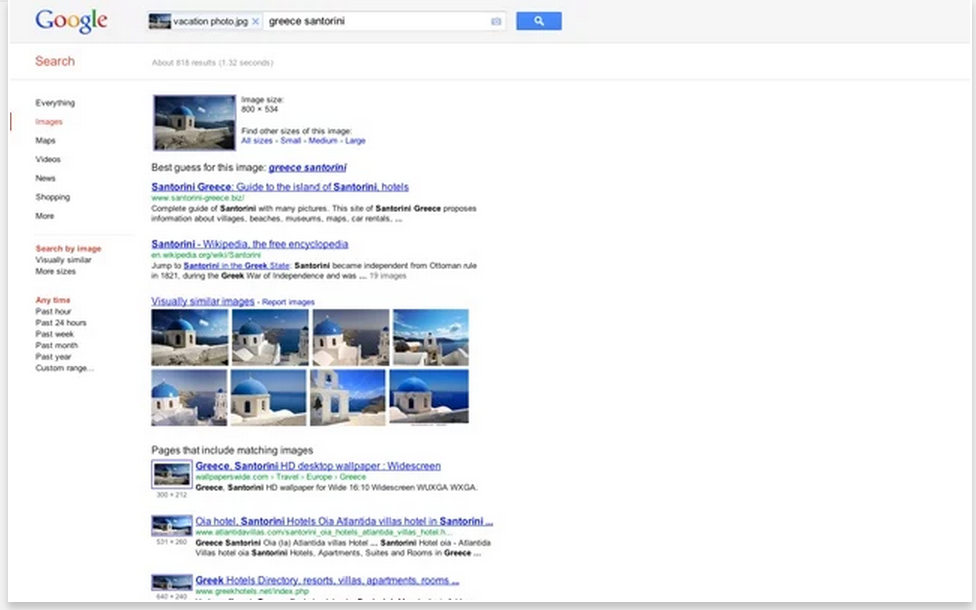This screenshot has width=976, height=610.
Task: Remove the vacation photo.jpg image chip
Action: 255,21
